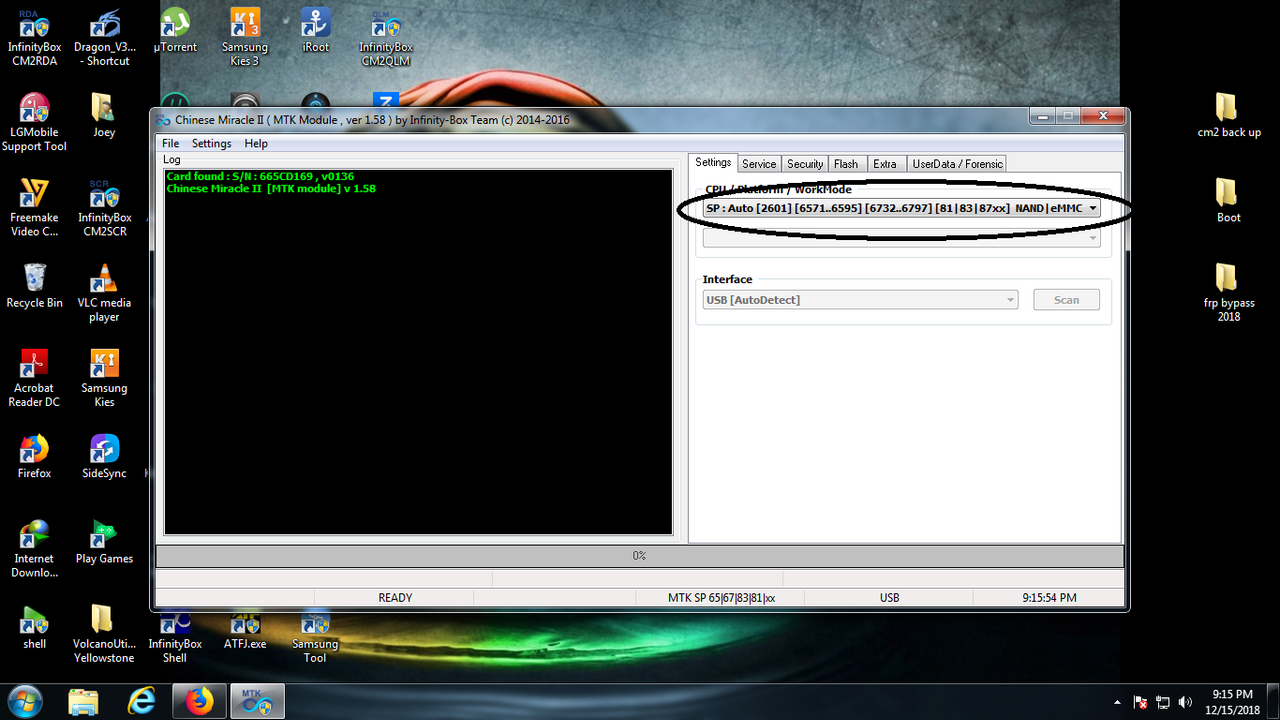Viewport: 1280px width, 720px height.
Task: Open File menu in Chinese Miracle
Action: click(170, 143)
